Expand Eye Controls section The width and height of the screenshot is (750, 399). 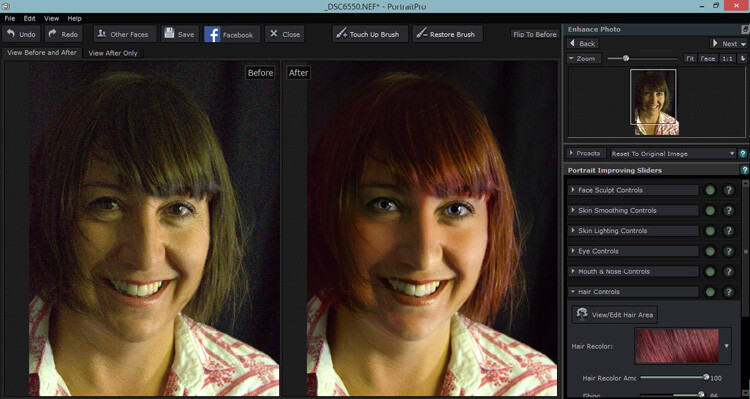click(634, 251)
